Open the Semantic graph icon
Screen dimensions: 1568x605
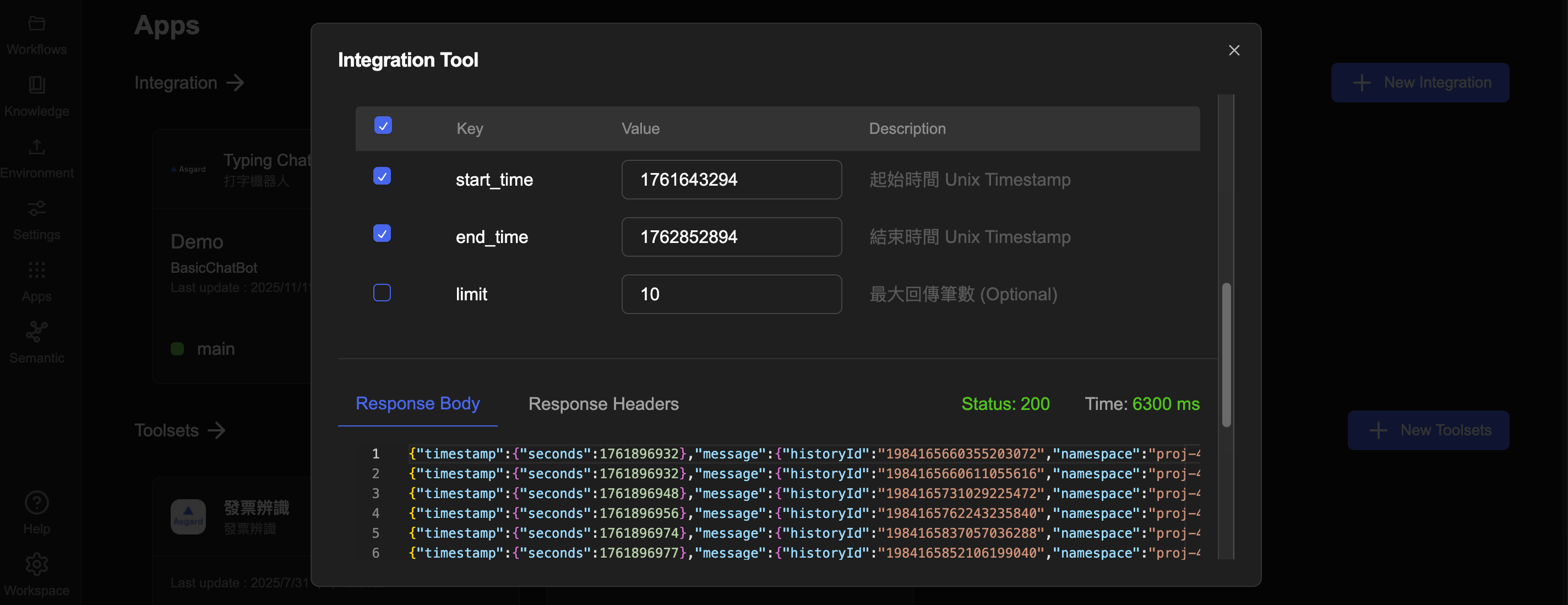pyautogui.click(x=36, y=332)
